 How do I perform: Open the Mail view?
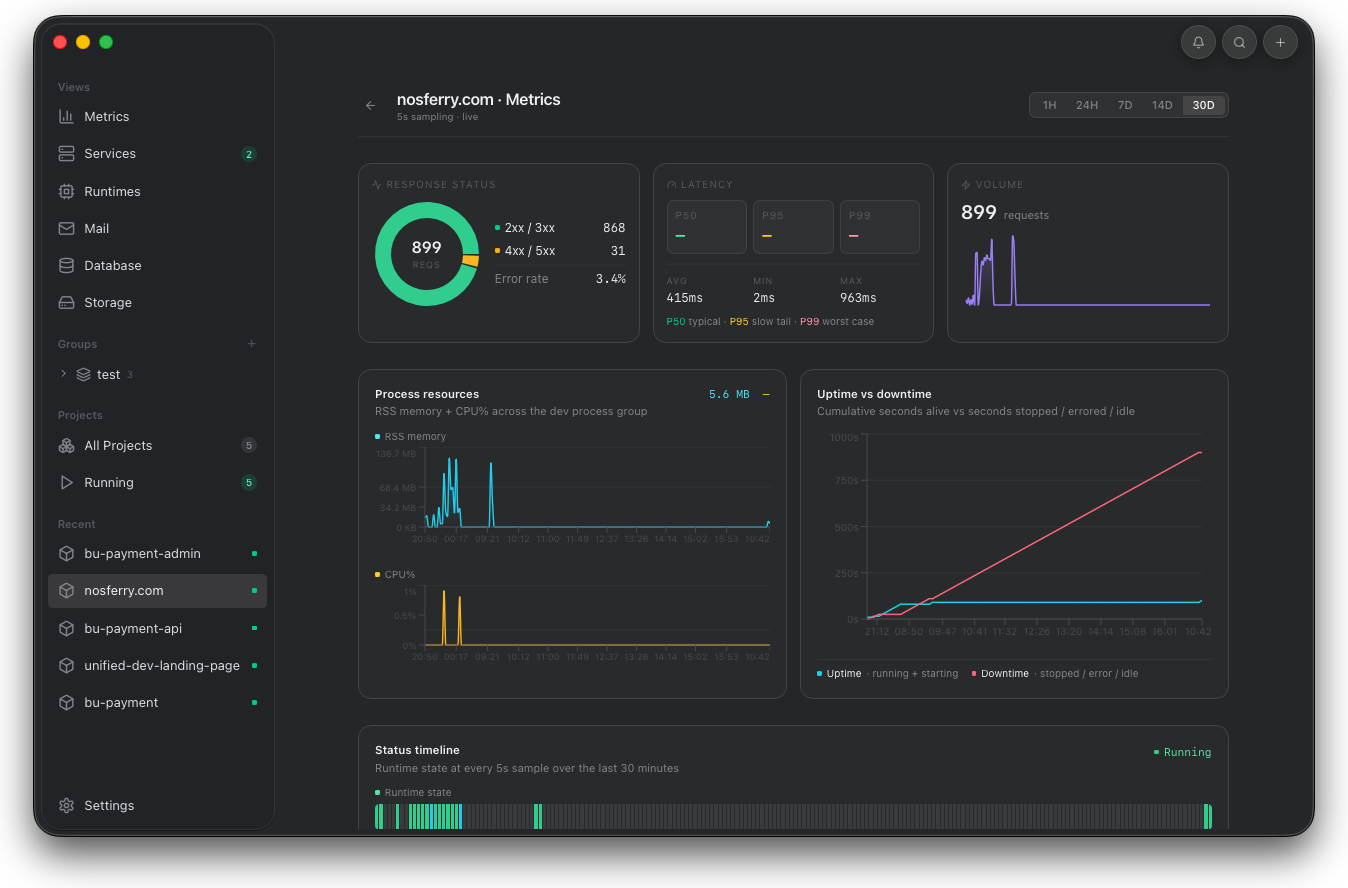click(x=157, y=228)
